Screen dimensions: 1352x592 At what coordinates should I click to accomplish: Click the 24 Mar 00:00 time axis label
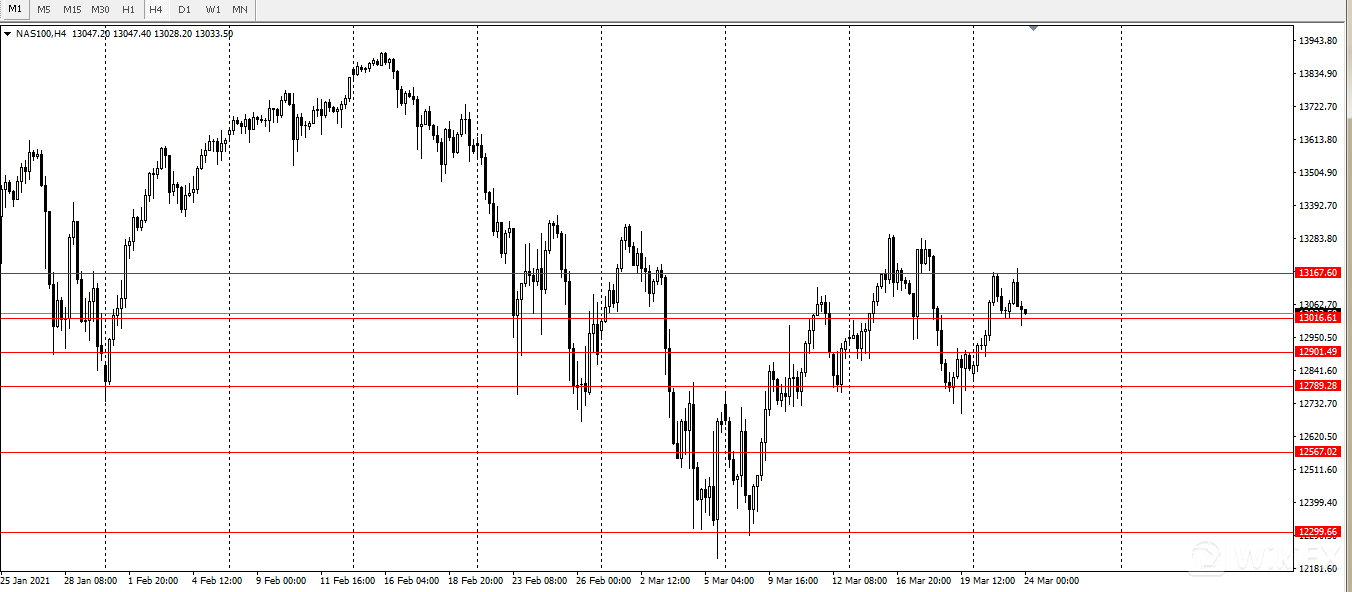pyautogui.click(x=1053, y=580)
